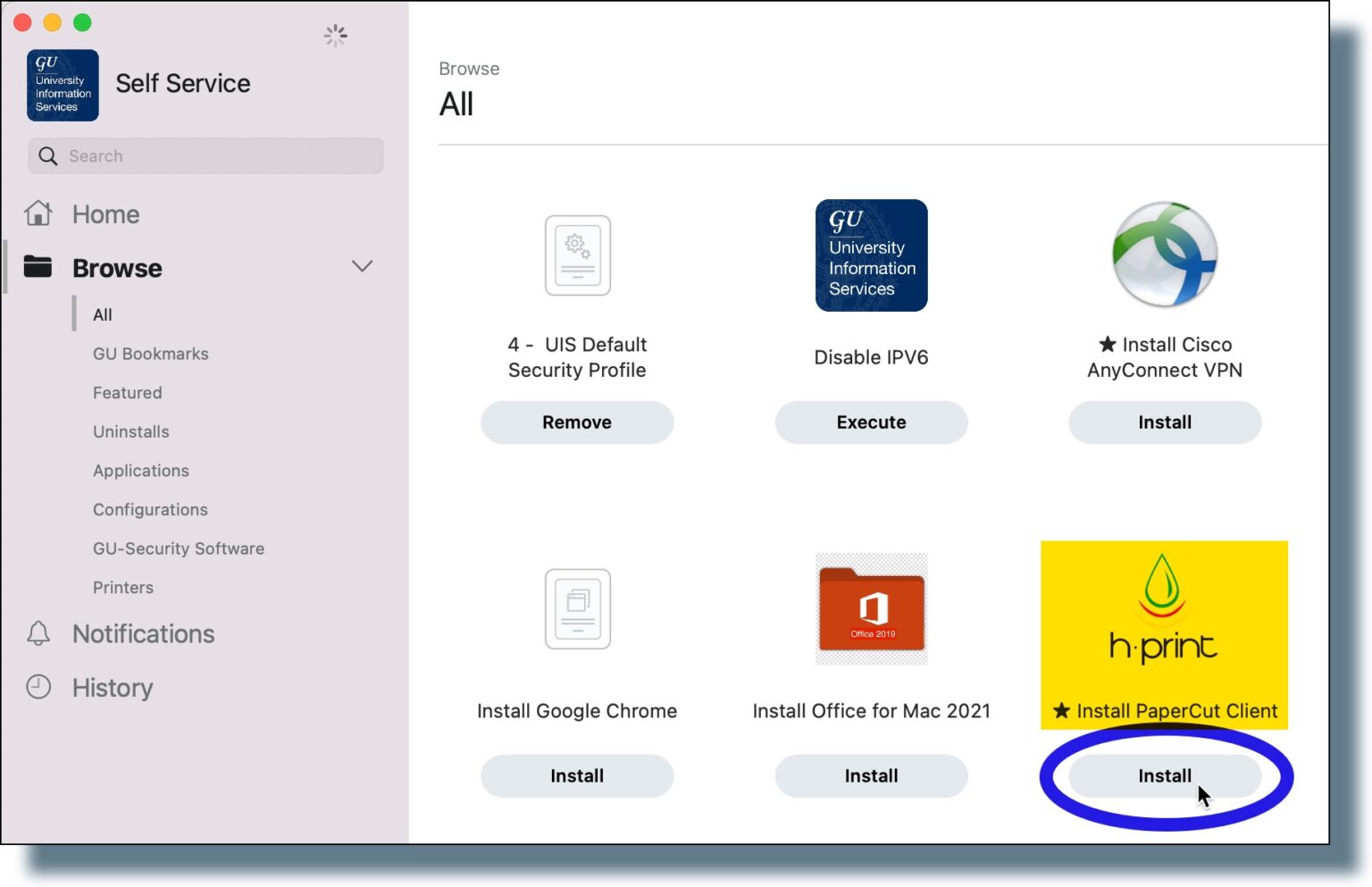Click the Cisco AnyConnect VPN icon
The width and height of the screenshot is (1372, 887).
[1164, 255]
